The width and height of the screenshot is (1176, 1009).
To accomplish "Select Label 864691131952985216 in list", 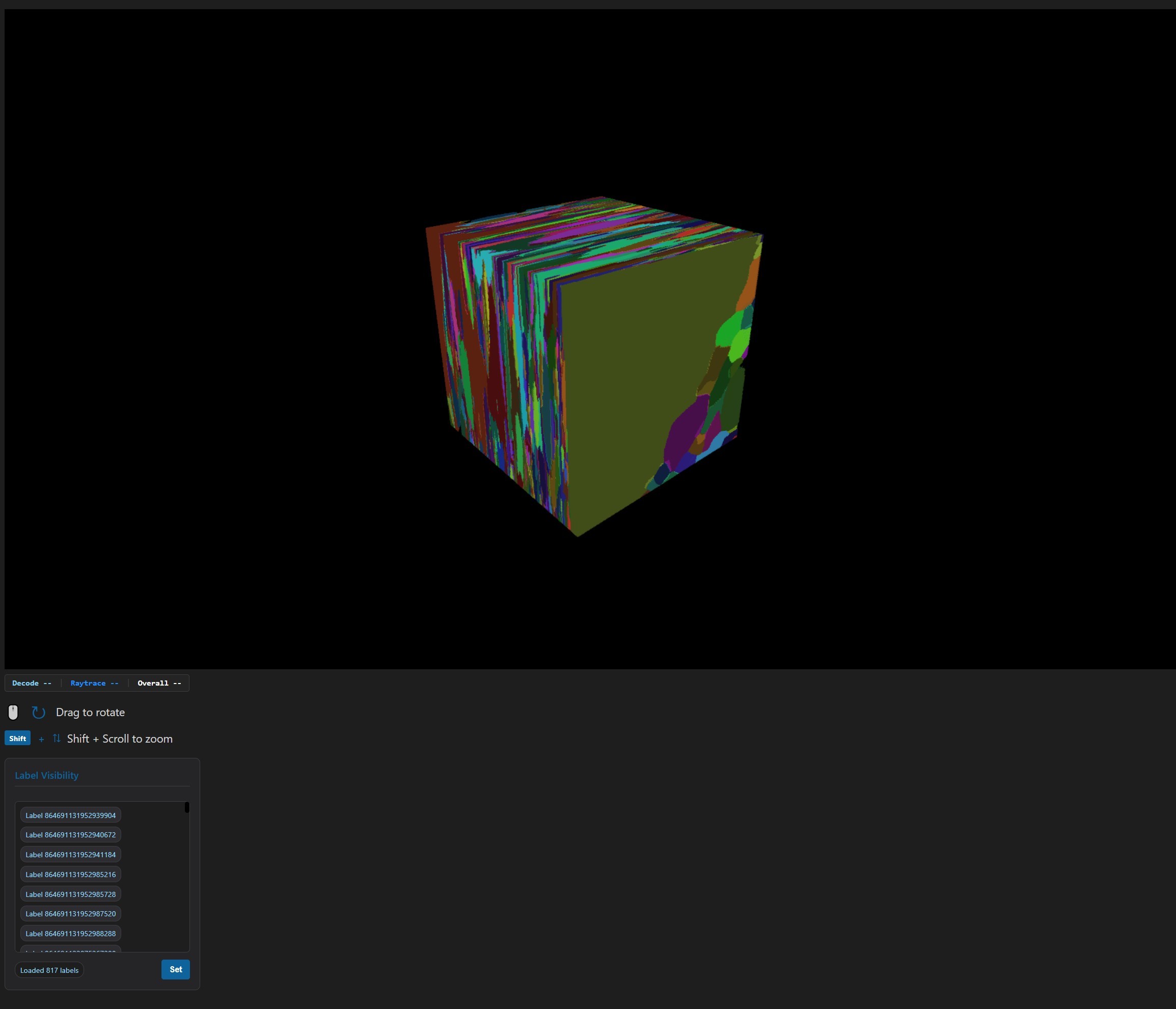I will (70, 875).
